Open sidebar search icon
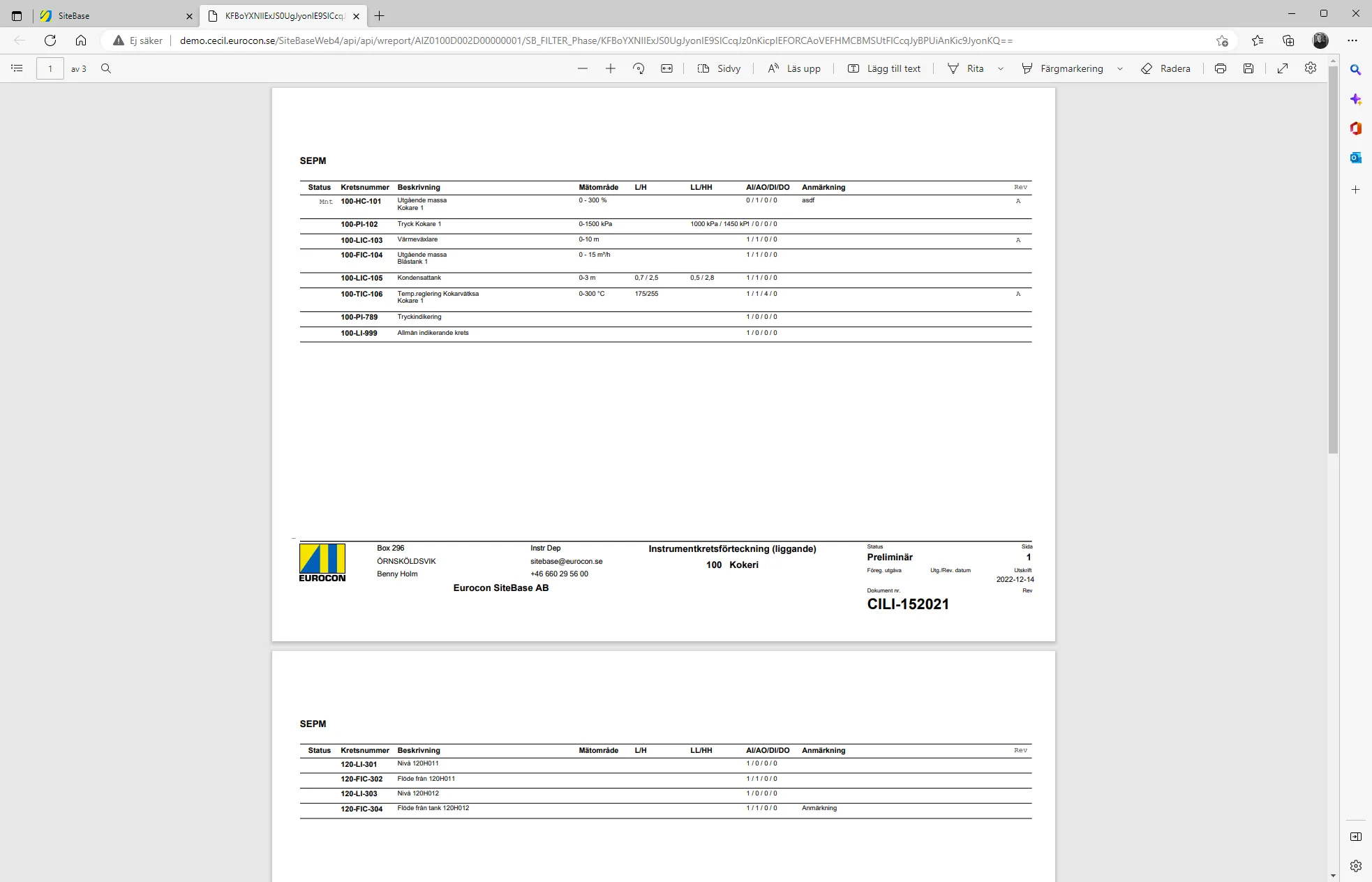The width and height of the screenshot is (1372, 882). click(x=1356, y=70)
